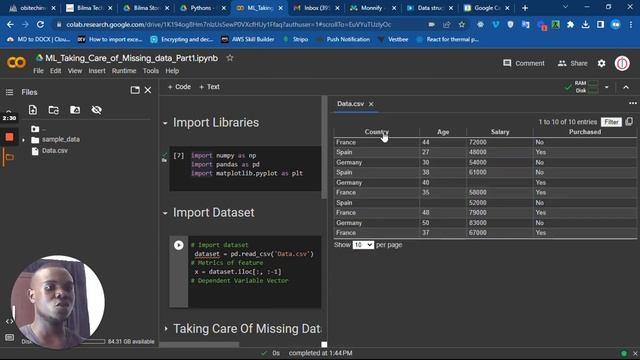Open the Colab settings gear
The height and width of the screenshot is (360, 640).
(x=601, y=63)
